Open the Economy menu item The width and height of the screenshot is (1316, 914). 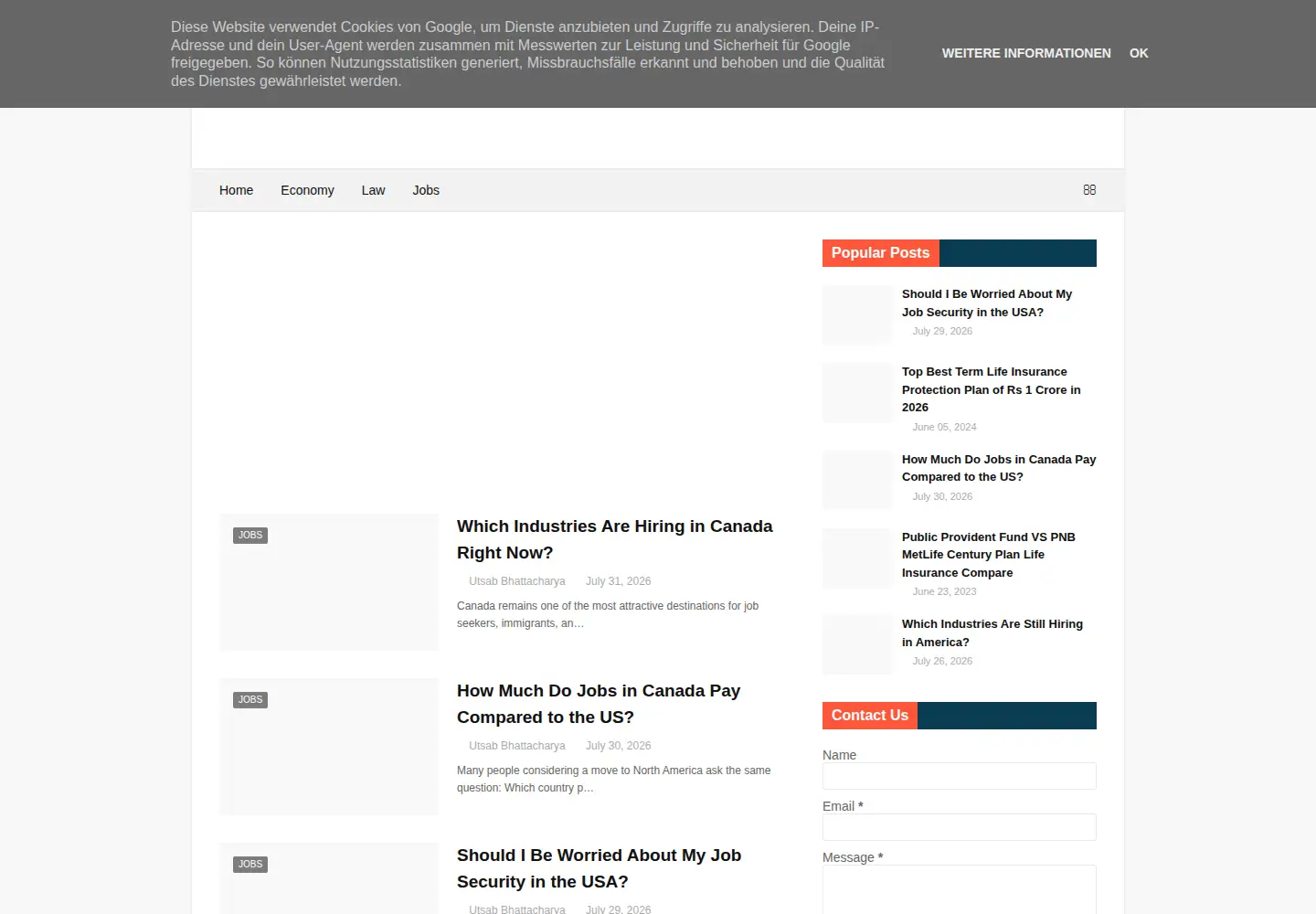(307, 190)
